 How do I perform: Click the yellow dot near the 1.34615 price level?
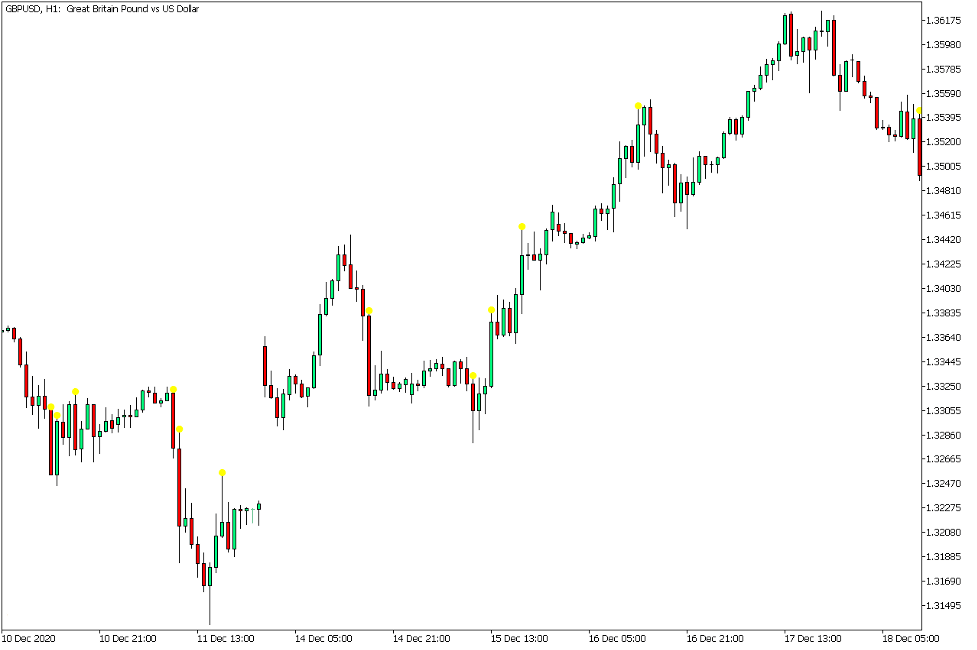[522, 227]
